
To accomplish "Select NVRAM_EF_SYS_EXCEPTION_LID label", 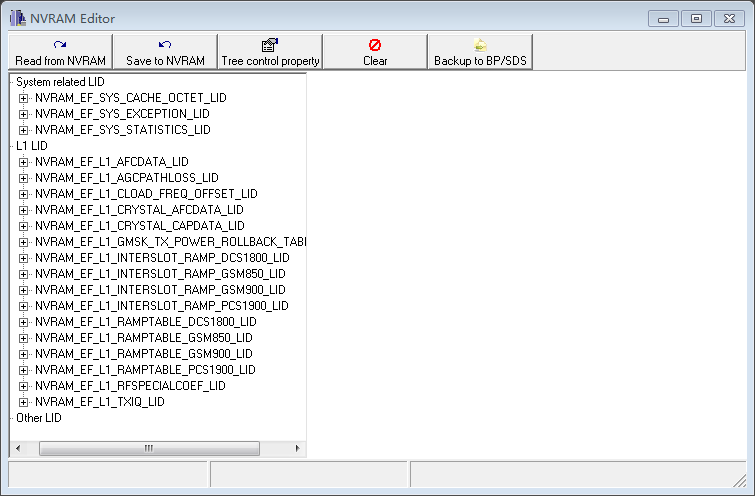I will [x=122, y=114].
